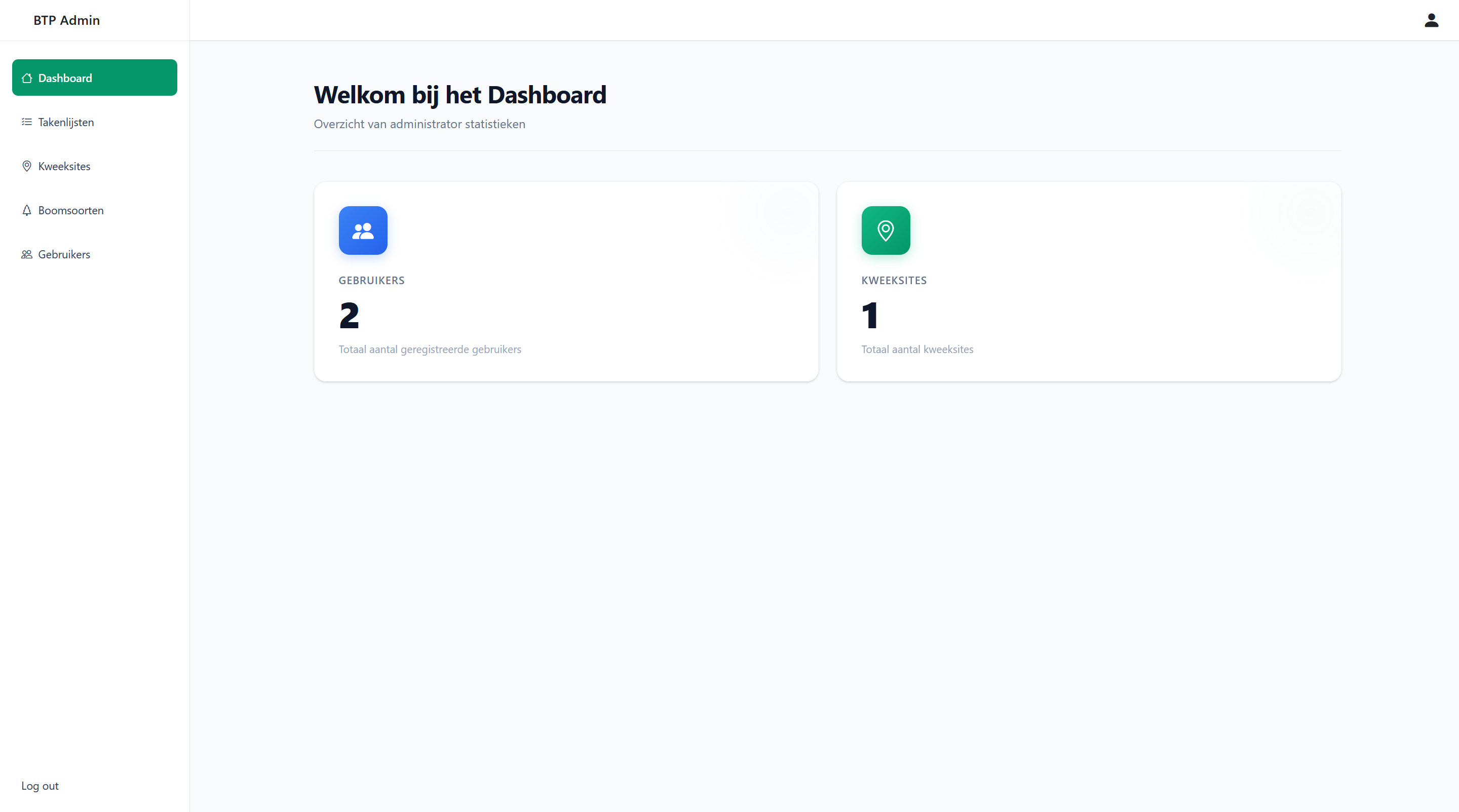Click the 'Welkom bij het Dashboard' heading

coord(460,95)
